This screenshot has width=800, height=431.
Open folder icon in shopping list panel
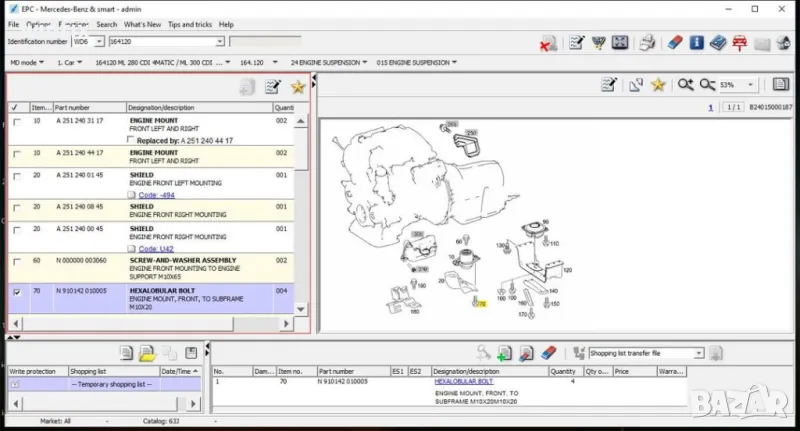coord(147,353)
